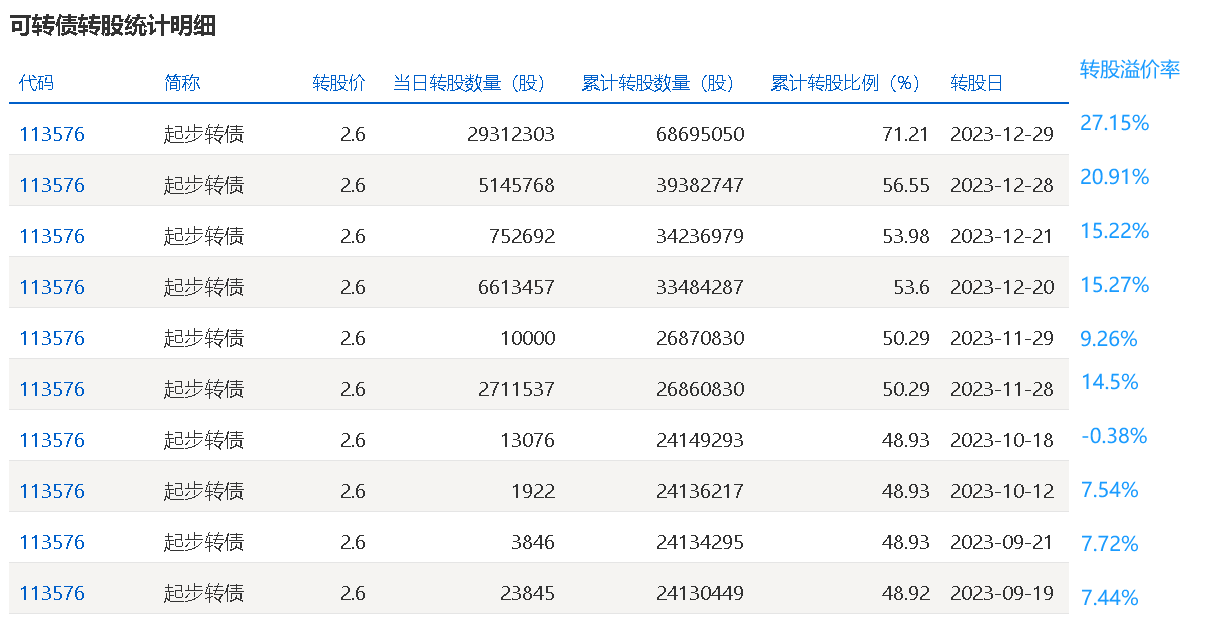Select premium rate value 9.26%
The height and width of the screenshot is (621, 1225).
coord(1109,339)
